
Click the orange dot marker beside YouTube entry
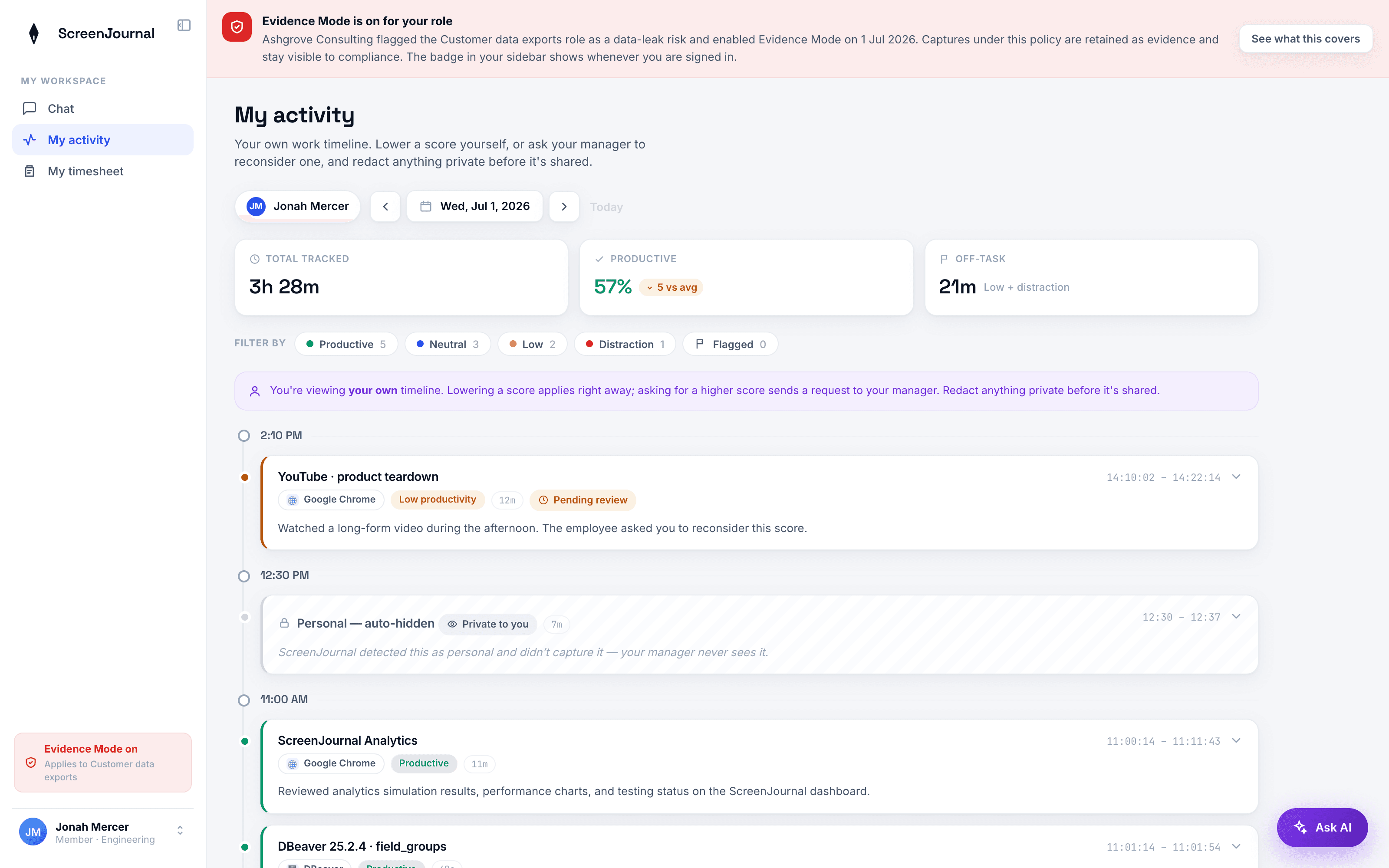(244, 477)
